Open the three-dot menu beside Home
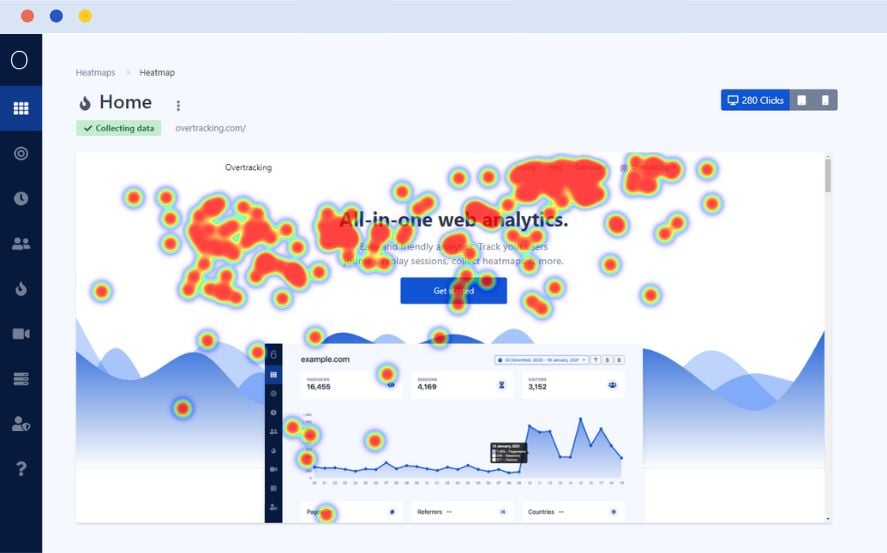The width and height of the screenshot is (887, 553). click(178, 105)
